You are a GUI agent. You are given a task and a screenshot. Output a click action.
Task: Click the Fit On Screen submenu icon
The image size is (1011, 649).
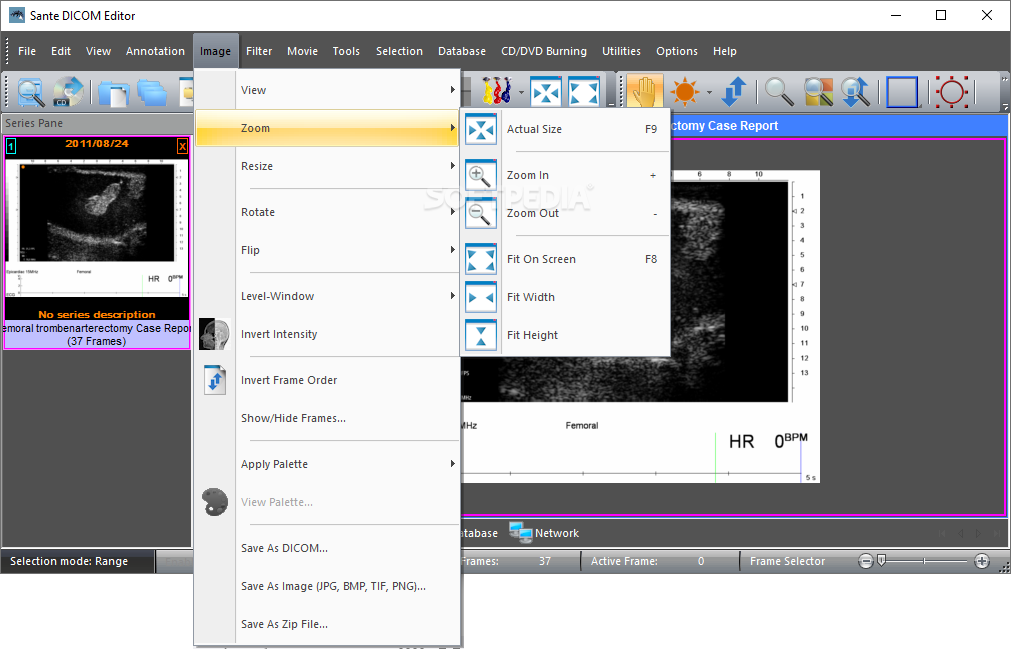[481, 259]
